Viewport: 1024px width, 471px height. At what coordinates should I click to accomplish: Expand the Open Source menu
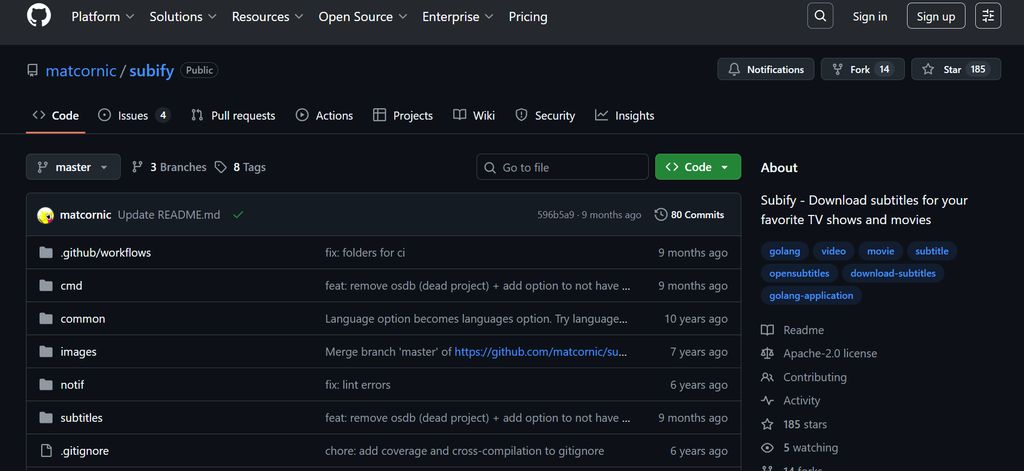click(362, 17)
